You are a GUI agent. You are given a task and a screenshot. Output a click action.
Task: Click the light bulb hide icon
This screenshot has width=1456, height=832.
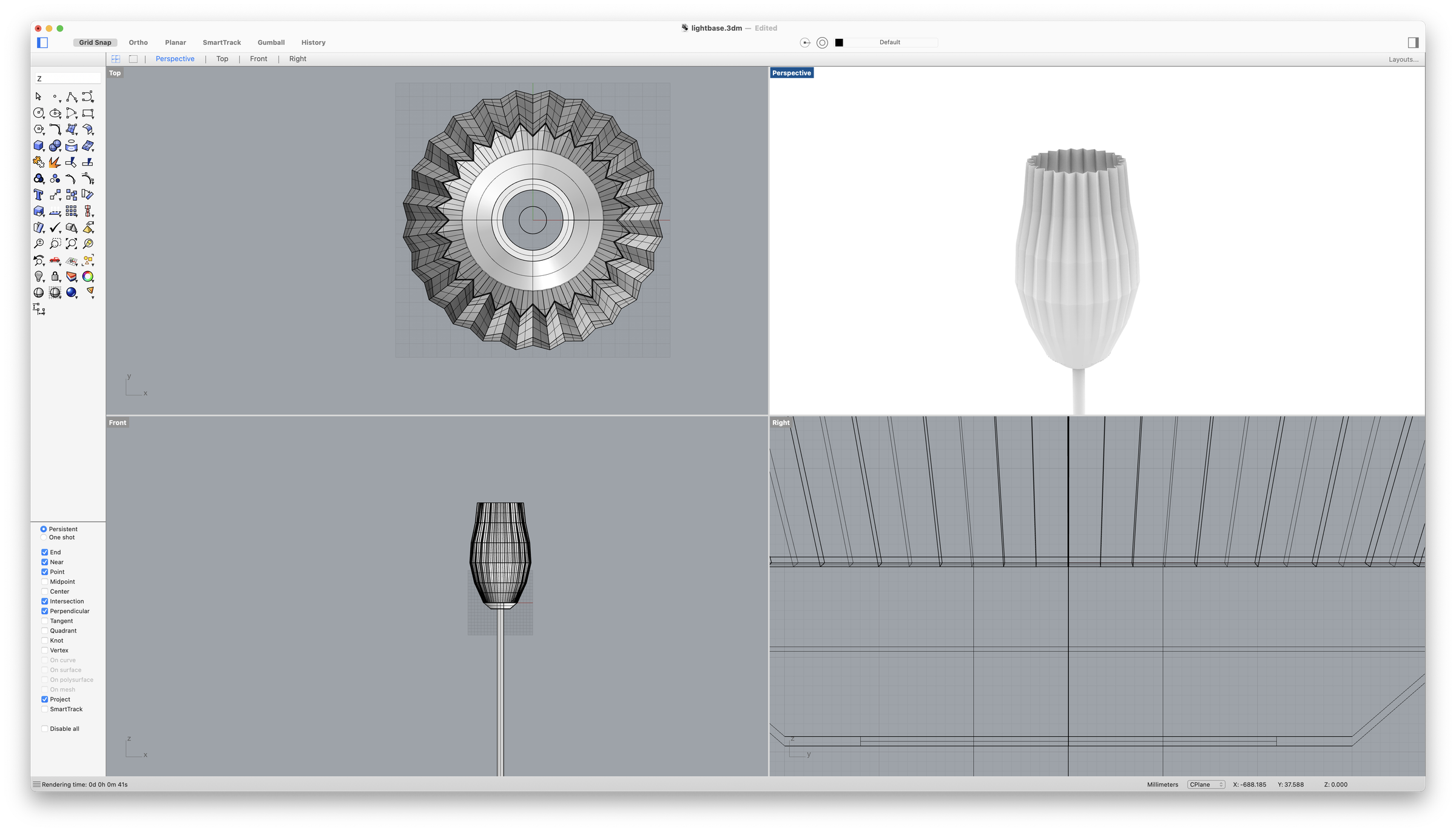(38, 277)
